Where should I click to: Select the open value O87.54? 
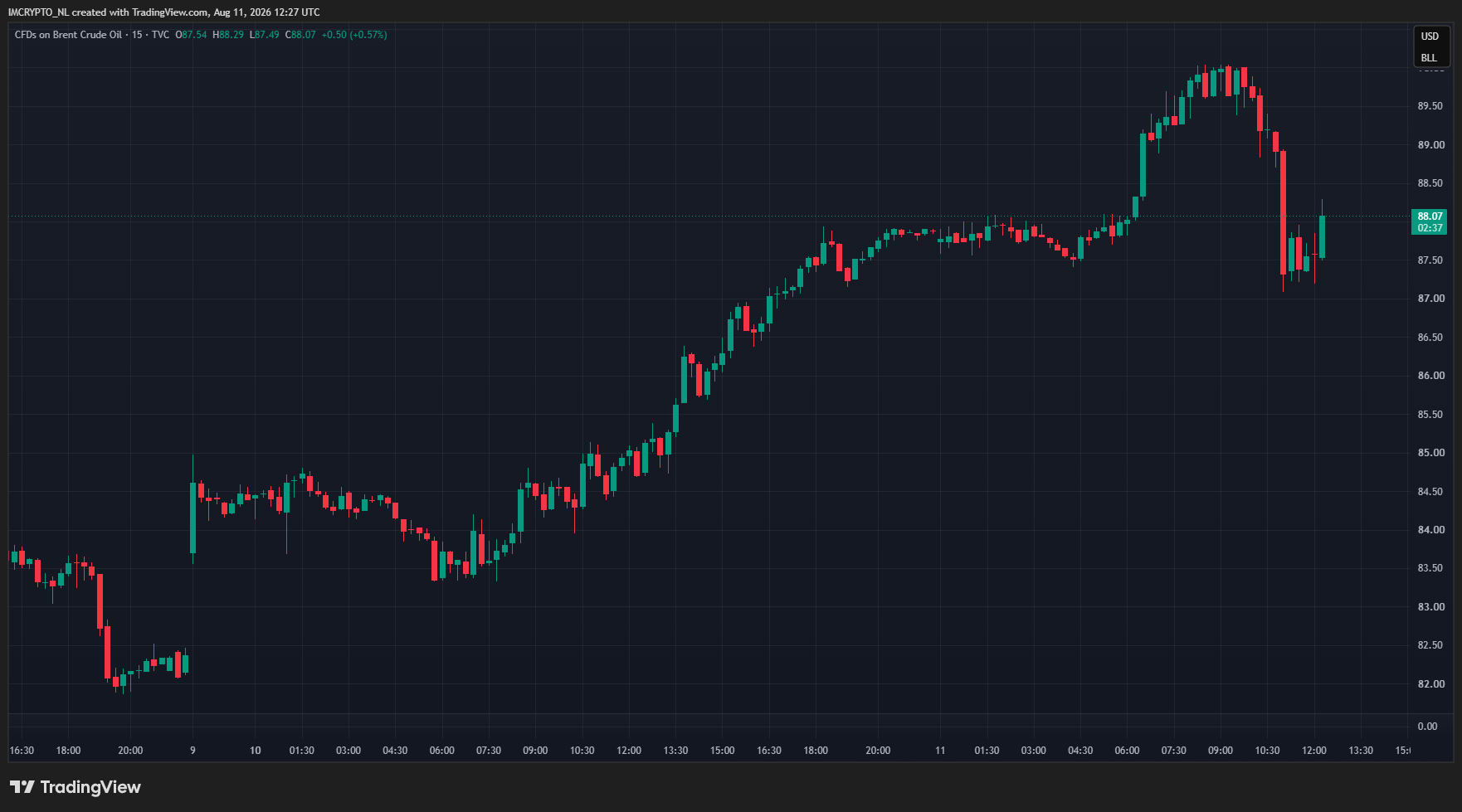tap(191, 35)
